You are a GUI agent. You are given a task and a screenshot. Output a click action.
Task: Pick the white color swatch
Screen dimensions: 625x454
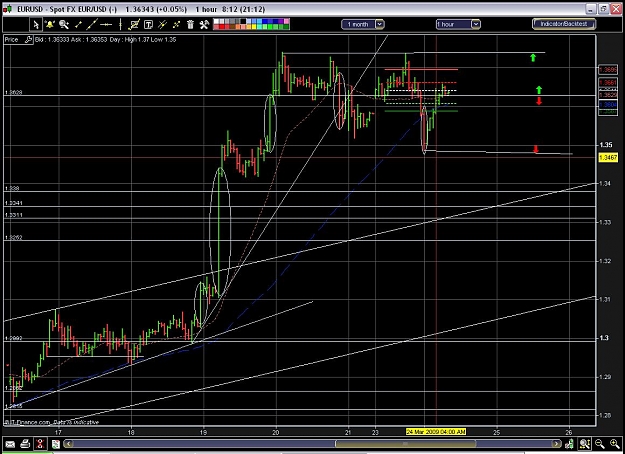click(x=216, y=21)
